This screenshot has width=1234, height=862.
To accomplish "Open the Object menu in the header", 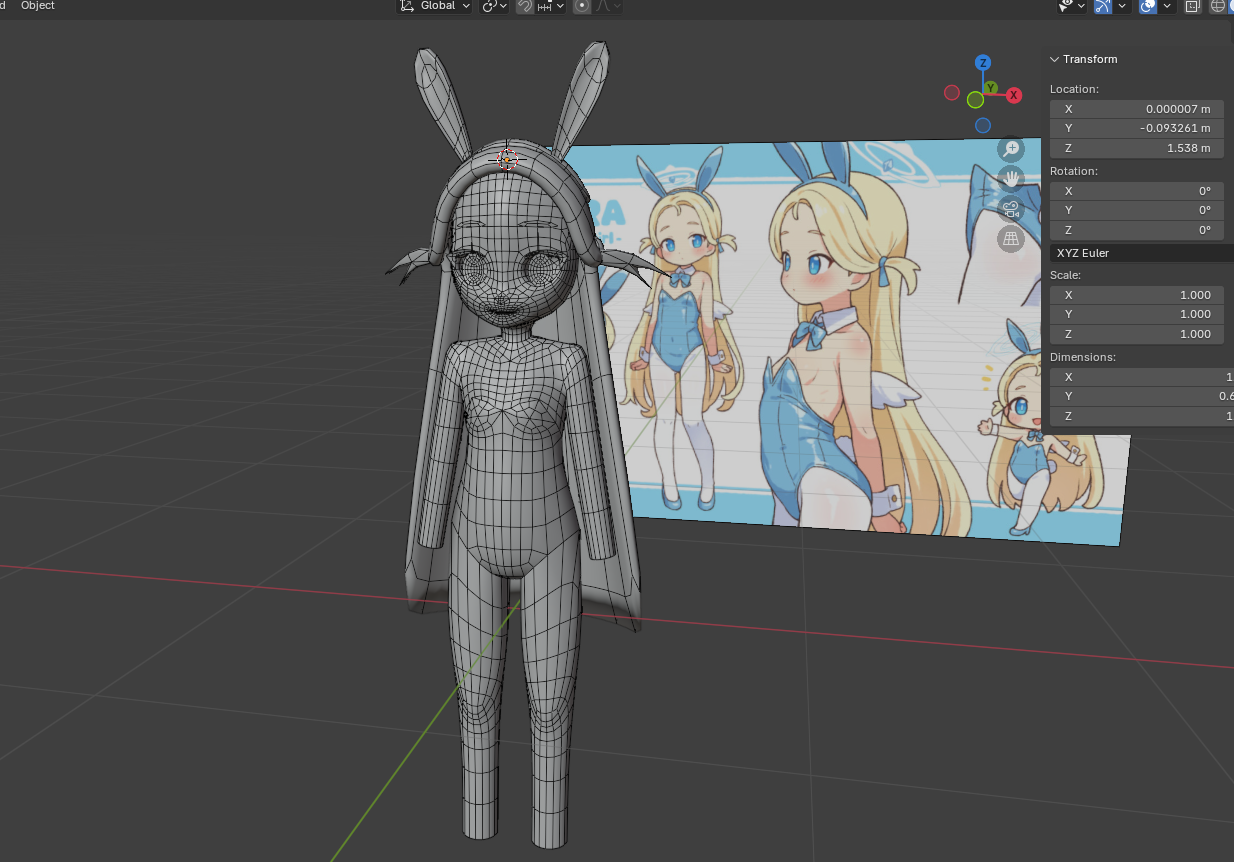I will [38, 5].
